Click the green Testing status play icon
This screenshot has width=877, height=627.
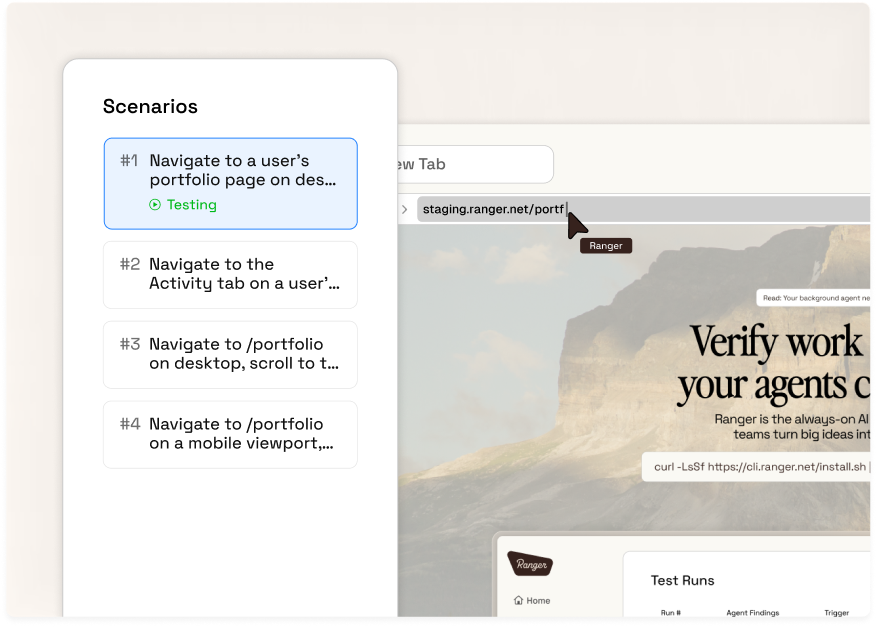tap(155, 205)
